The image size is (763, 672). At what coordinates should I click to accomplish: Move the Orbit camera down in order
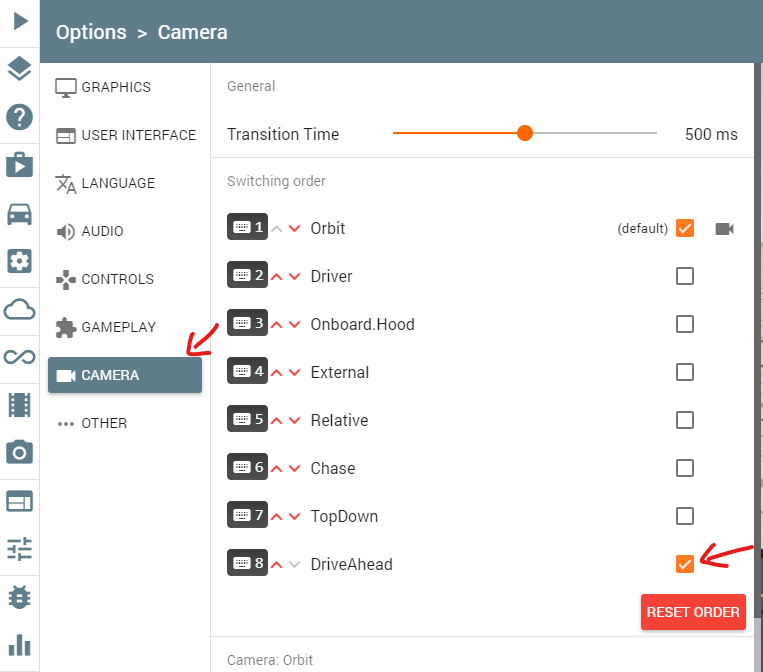coord(294,229)
